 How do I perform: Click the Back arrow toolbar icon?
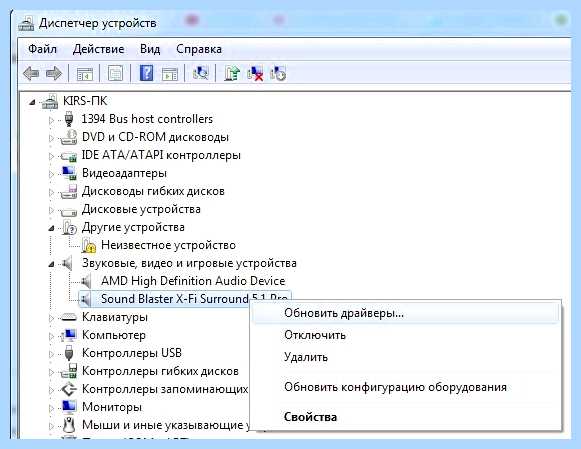[31, 73]
